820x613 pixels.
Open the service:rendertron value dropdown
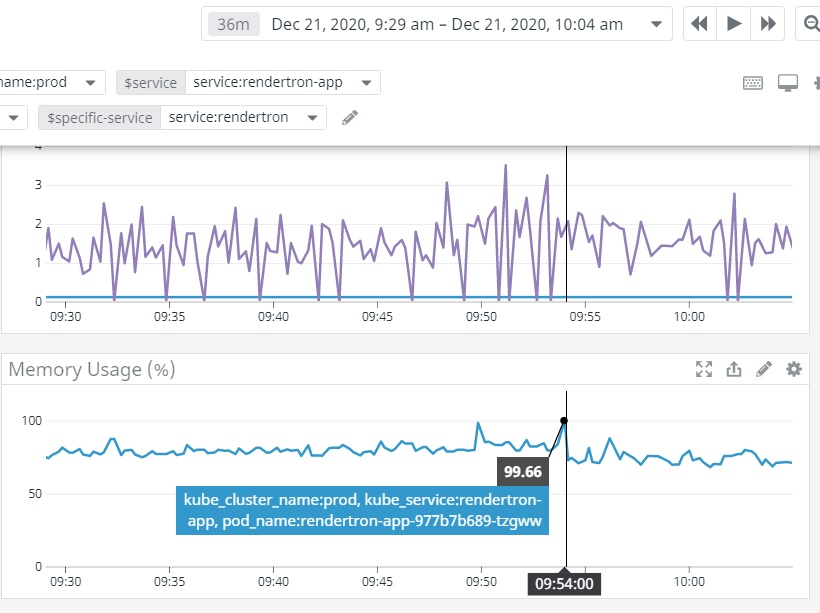[x=312, y=118]
